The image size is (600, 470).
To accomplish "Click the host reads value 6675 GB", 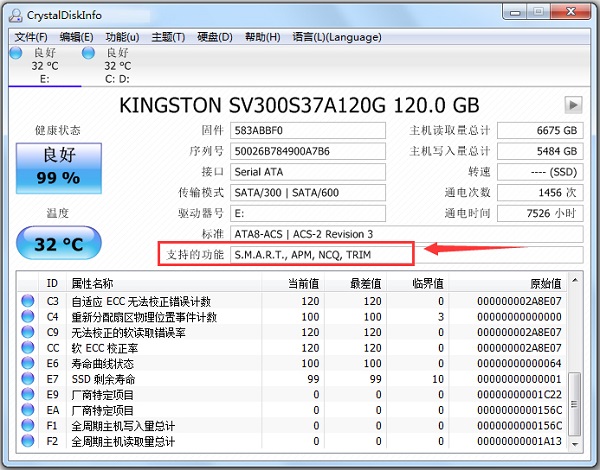I will [540, 131].
